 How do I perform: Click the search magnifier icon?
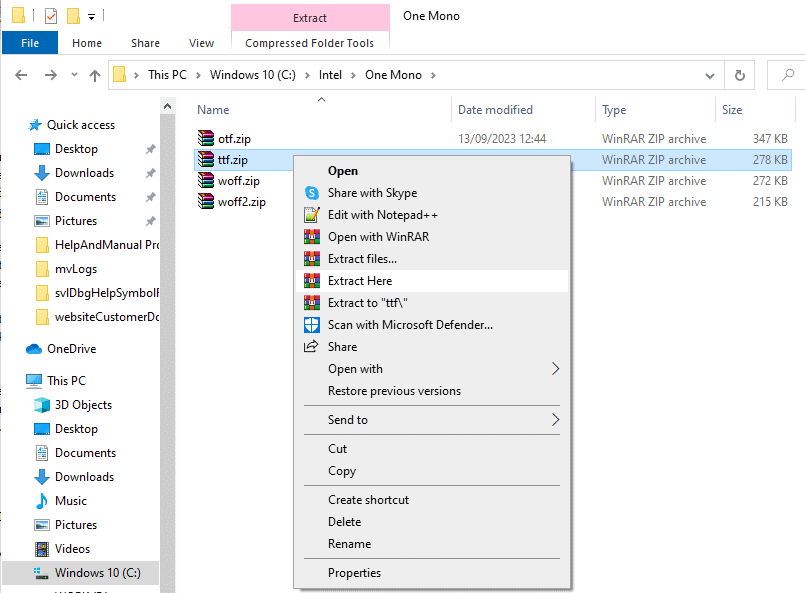(787, 76)
